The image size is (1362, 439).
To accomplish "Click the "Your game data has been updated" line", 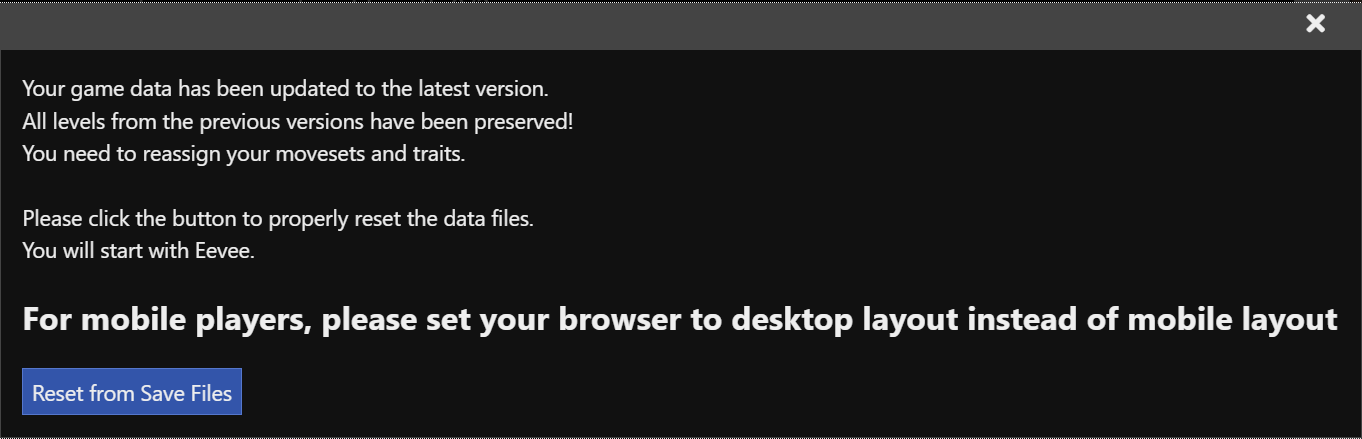I will [x=285, y=88].
